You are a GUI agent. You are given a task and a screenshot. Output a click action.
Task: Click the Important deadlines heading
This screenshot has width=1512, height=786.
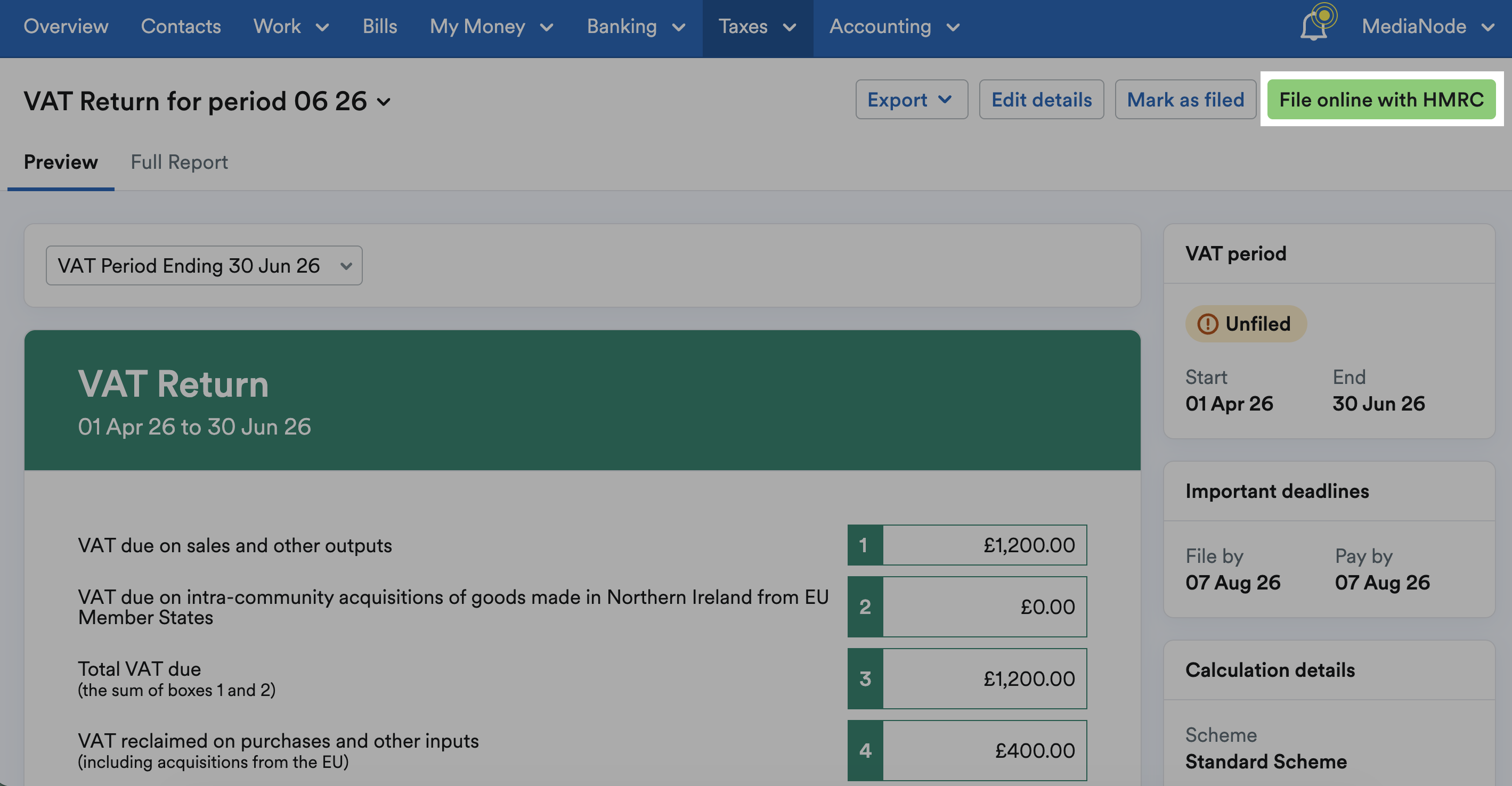pos(1277,491)
